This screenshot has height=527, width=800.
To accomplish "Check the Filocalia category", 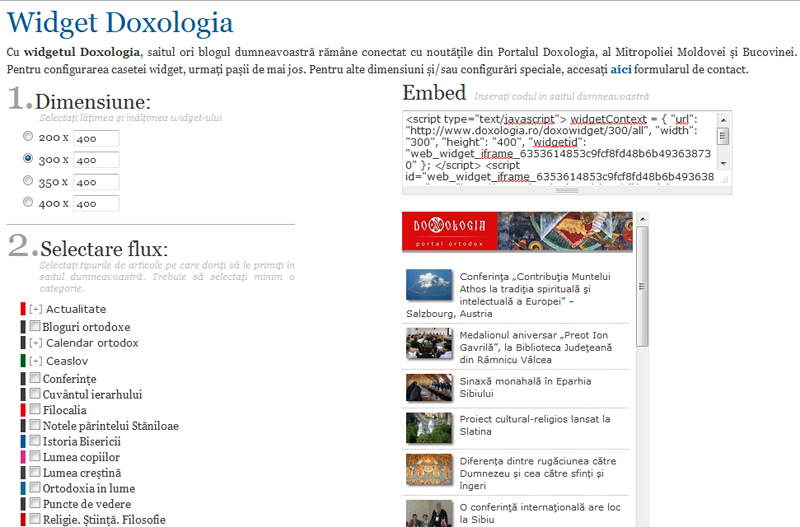I will pos(35,410).
